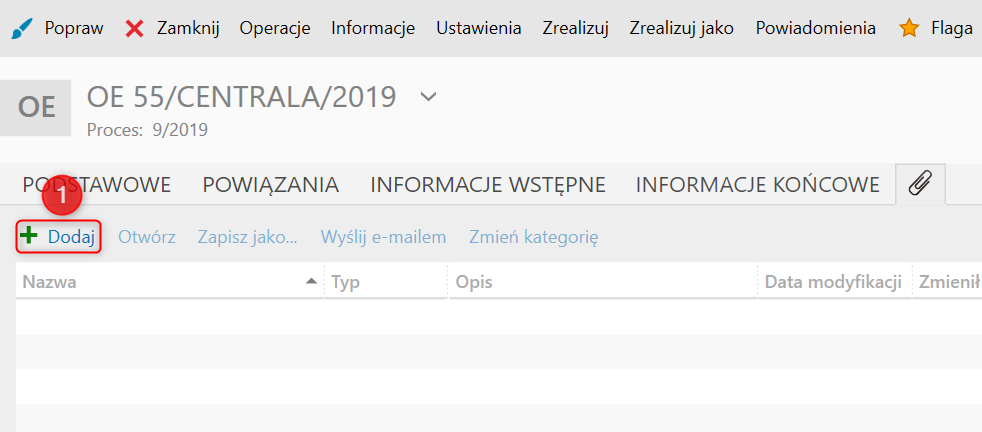Image resolution: width=982 pixels, height=432 pixels.
Task: Open the Informacje menu
Action: (373, 28)
